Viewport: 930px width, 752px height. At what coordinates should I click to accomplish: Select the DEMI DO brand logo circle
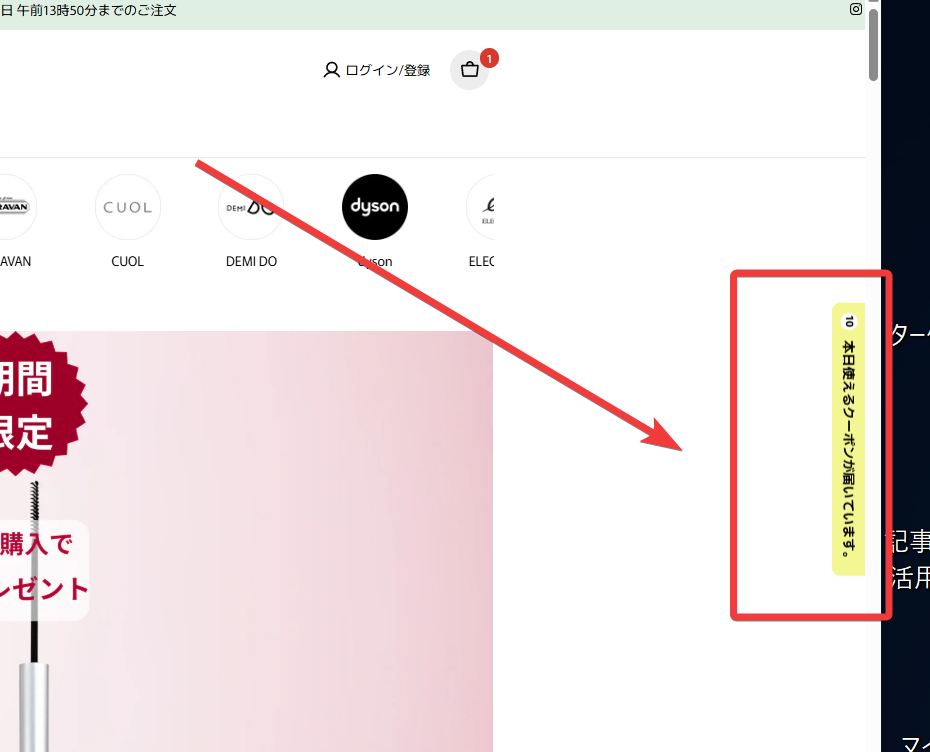[x=251, y=207]
